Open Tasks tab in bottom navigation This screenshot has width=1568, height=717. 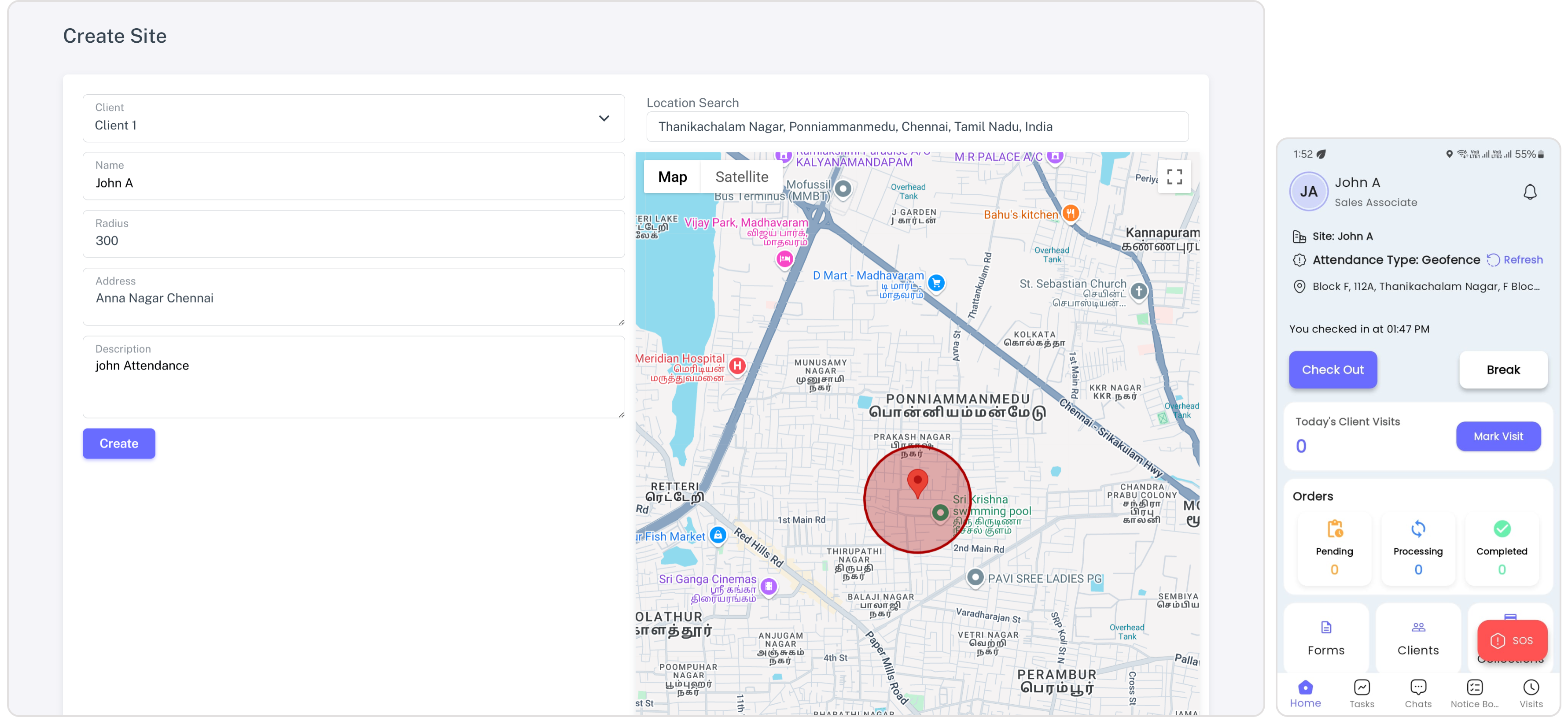[x=1362, y=694]
